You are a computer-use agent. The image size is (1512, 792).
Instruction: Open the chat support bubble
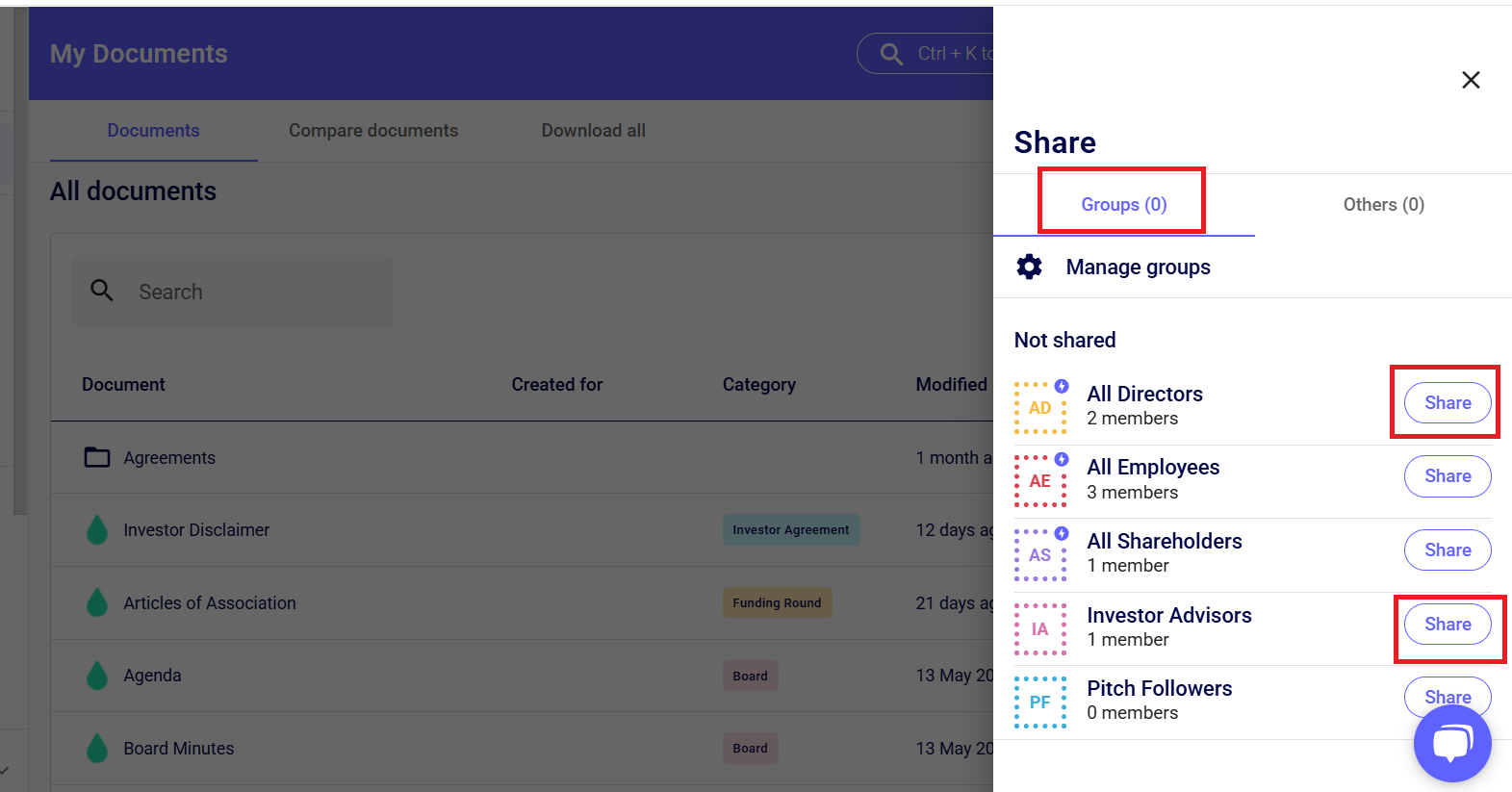point(1451,744)
